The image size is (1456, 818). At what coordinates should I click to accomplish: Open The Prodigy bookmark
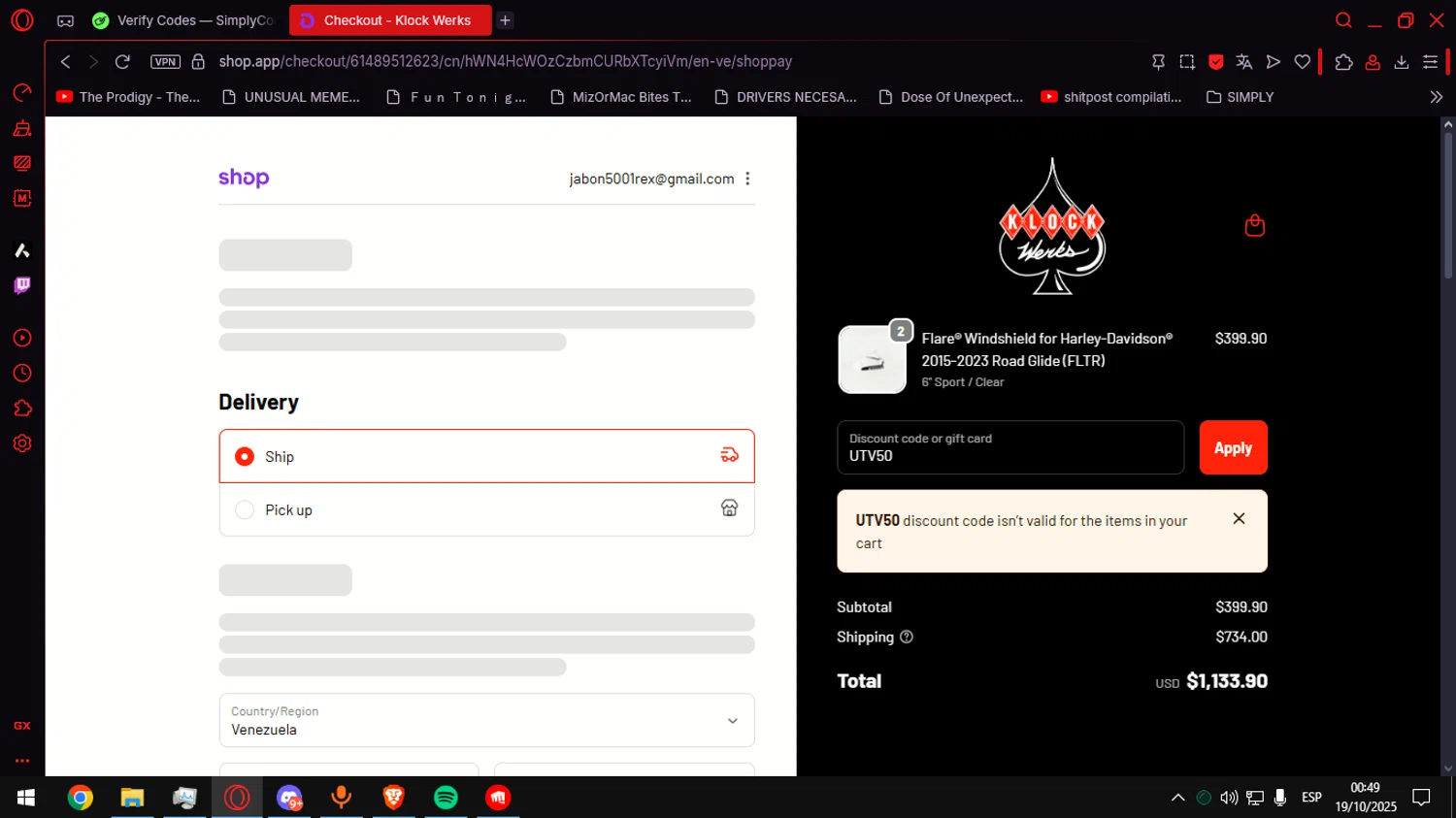[x=128, y=97]
